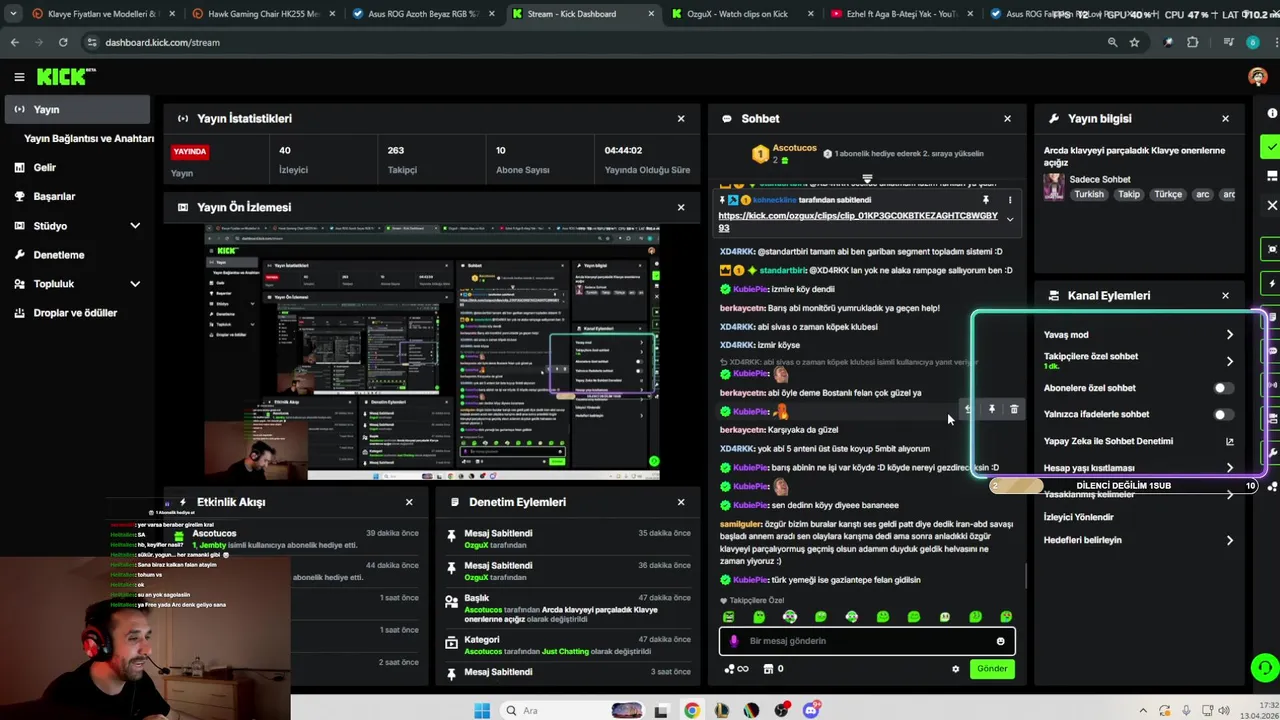Click the stream preview thumbnail
The width and height of the screenshot is (1280, 720).
point(432,352)
